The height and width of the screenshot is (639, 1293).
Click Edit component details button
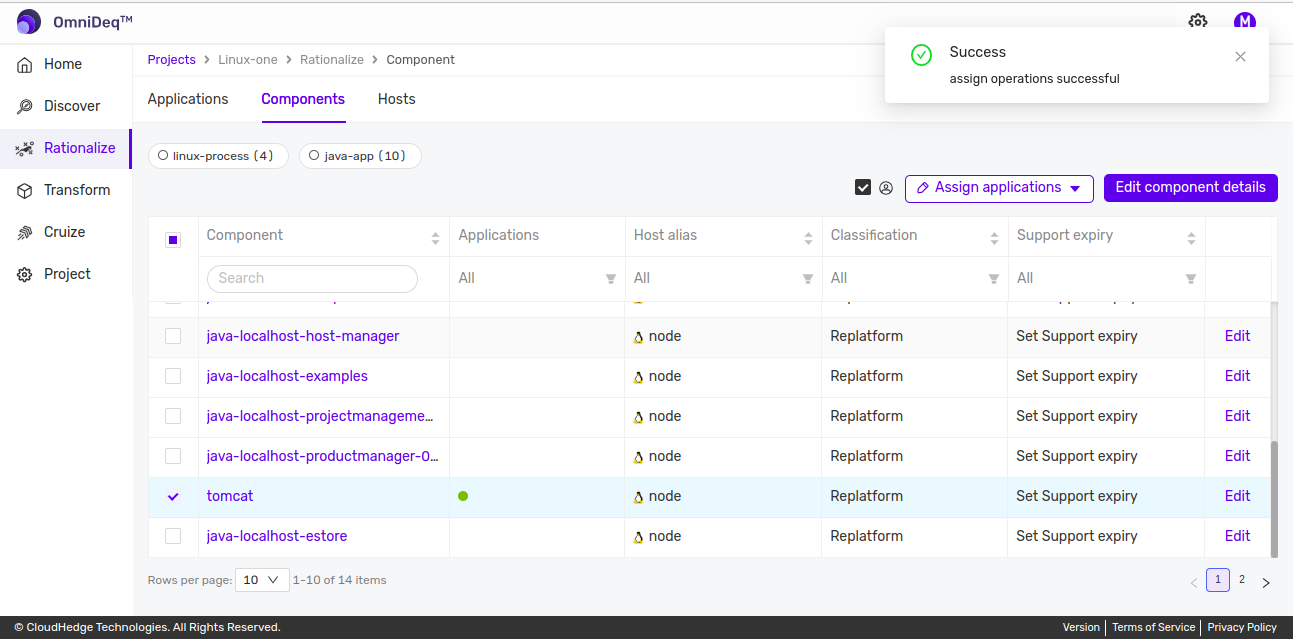pyautogui.click(x=1190, y=188)
